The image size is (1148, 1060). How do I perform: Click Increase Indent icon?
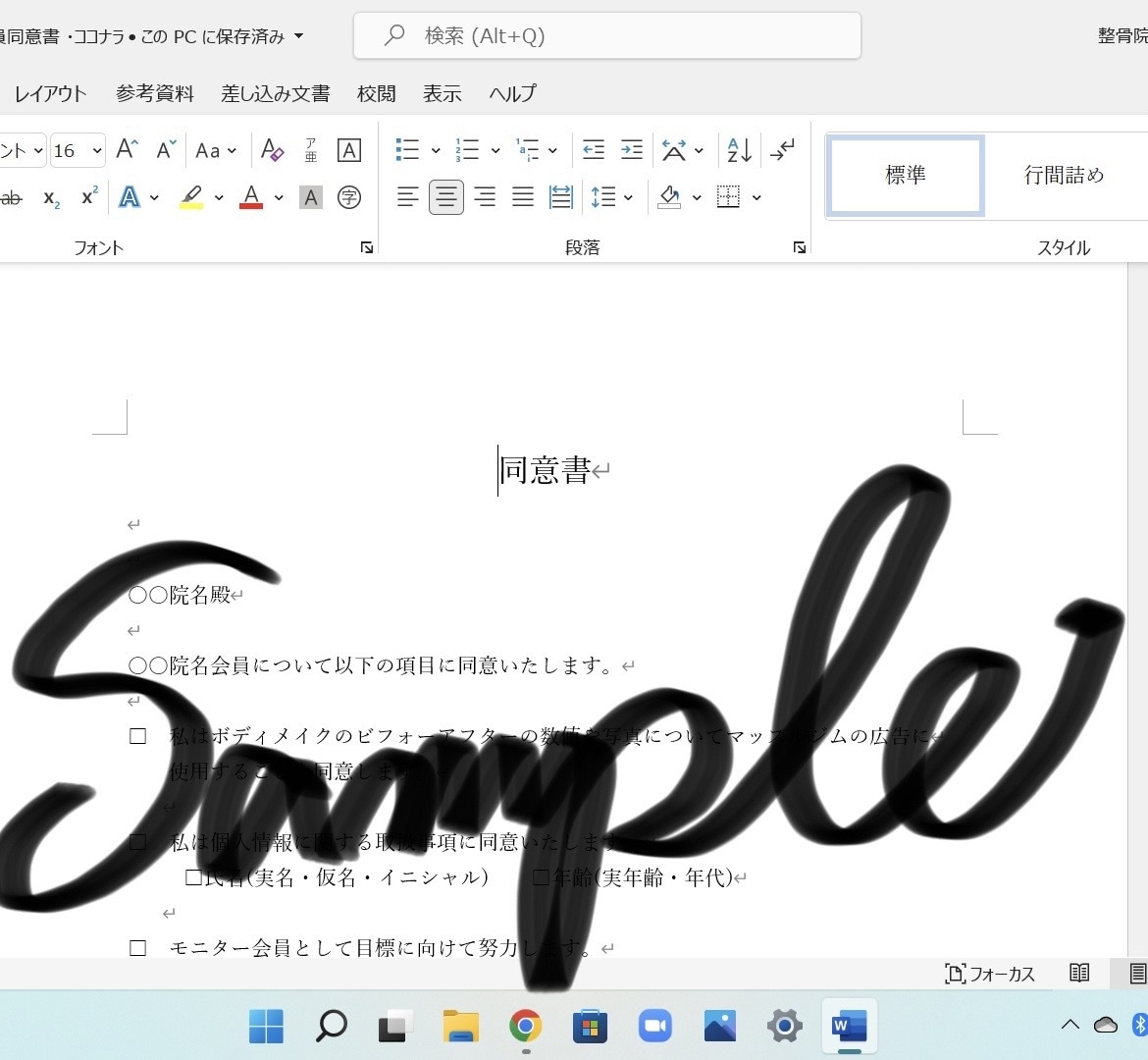coord(631,150)
